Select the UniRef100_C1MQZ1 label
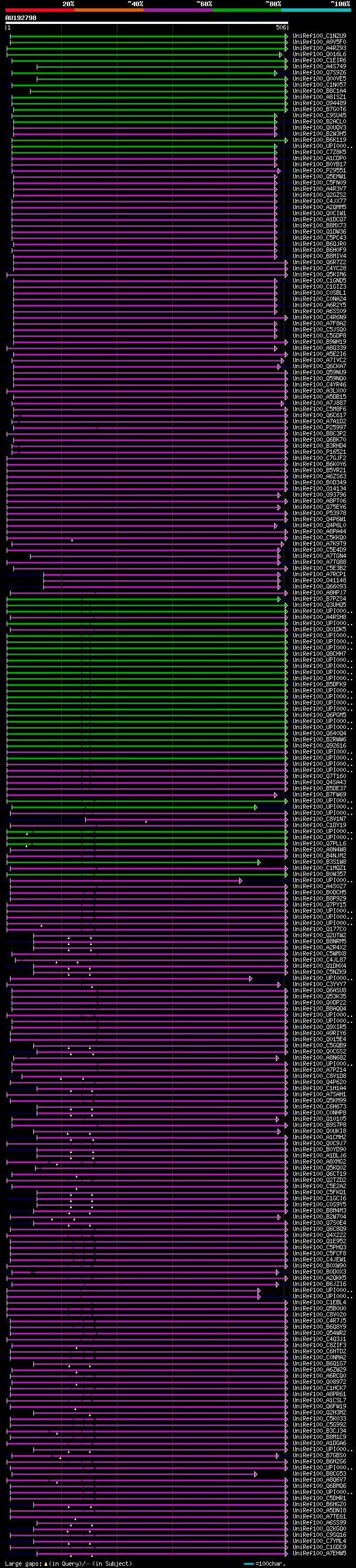Viewport: 356px width, 1568px height. 319,868
